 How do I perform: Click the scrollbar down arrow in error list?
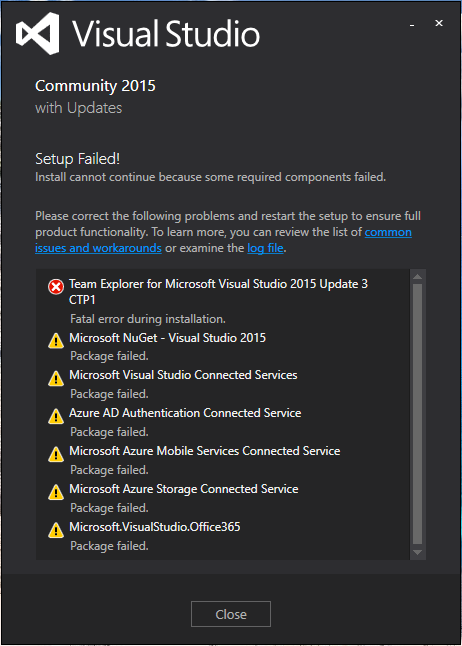(x=417, y=552)
